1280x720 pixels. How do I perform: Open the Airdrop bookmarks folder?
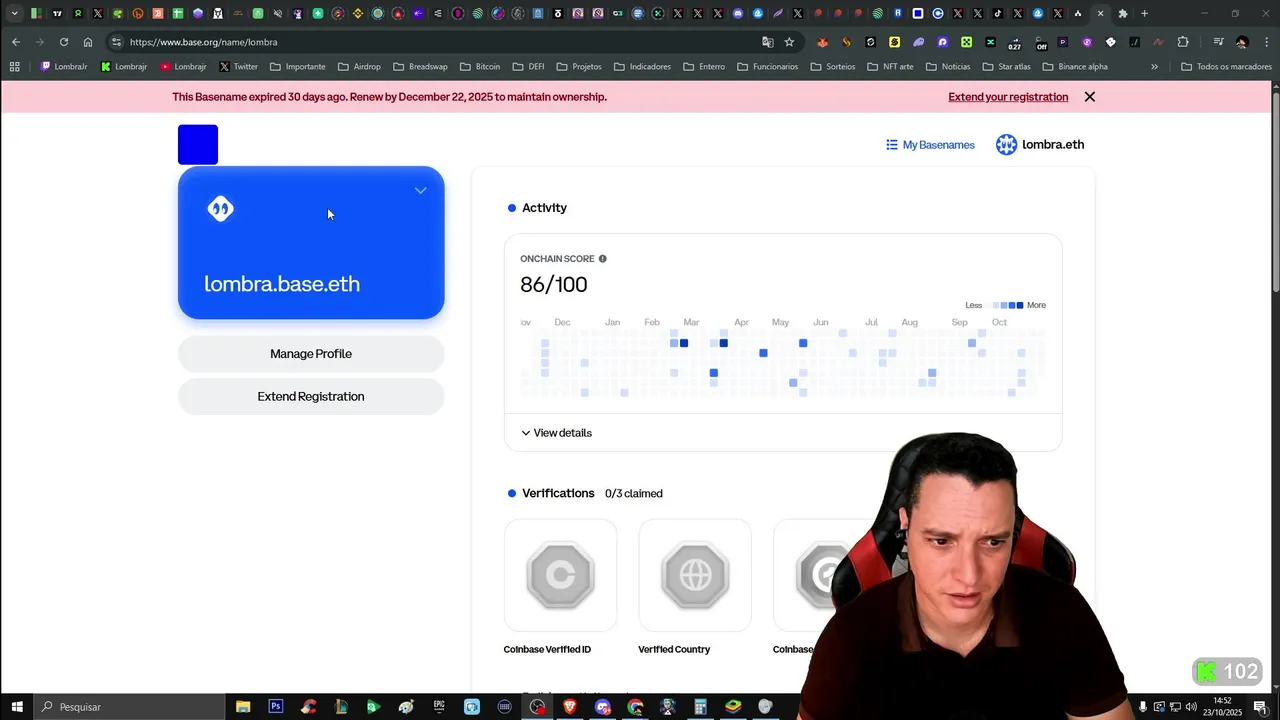click(x=359, y=67)
